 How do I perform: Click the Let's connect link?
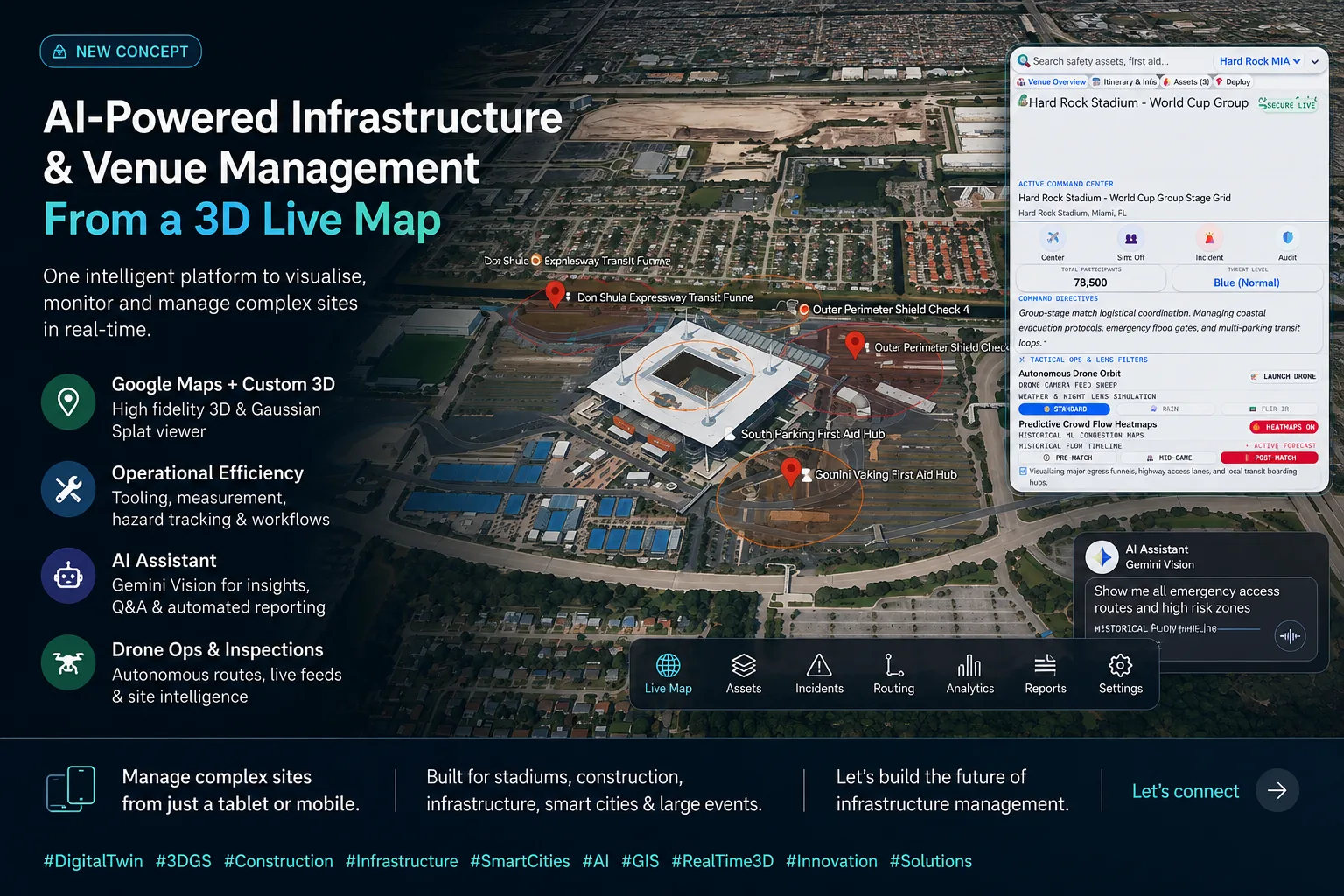(x=1186, y=791)
